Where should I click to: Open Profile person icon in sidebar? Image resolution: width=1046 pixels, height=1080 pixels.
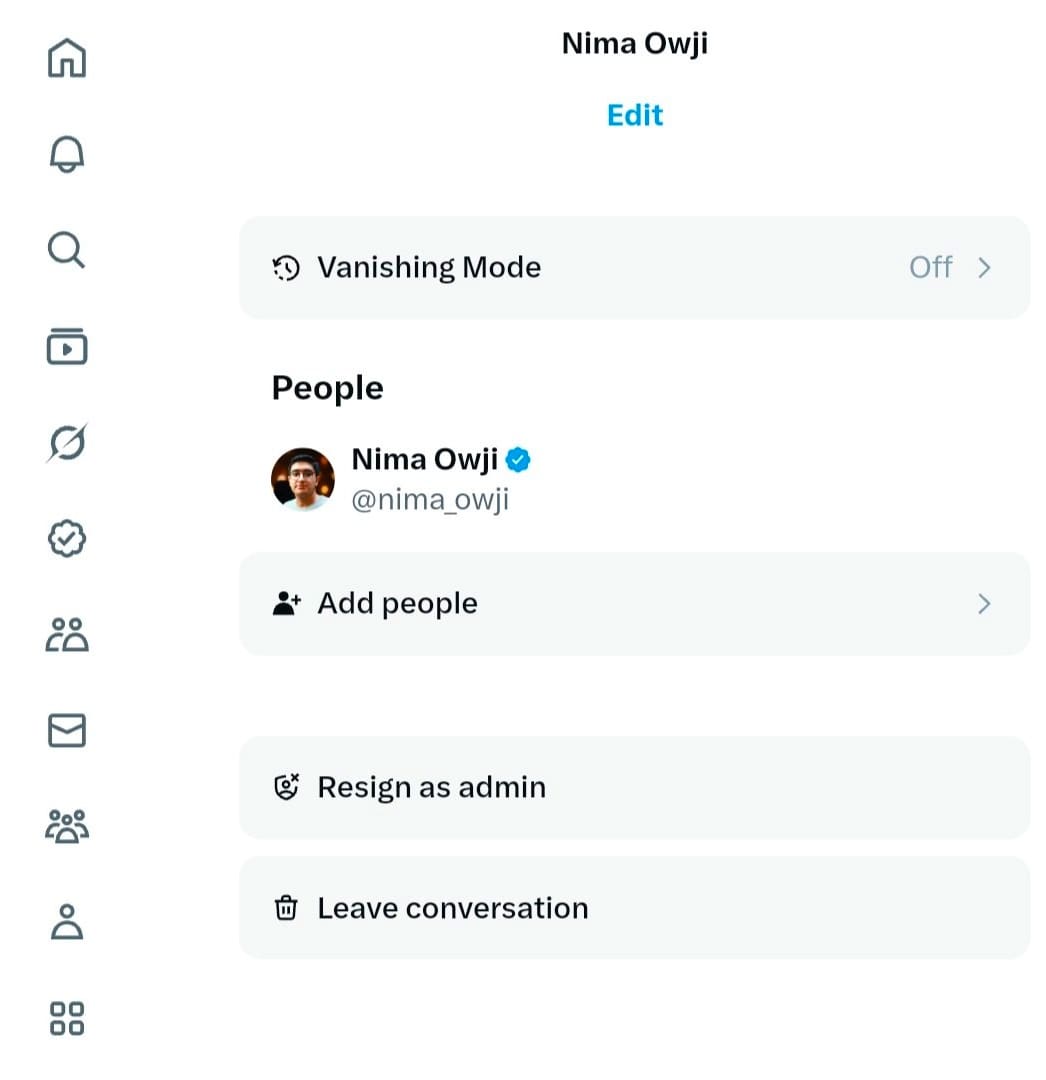point(67,922)
